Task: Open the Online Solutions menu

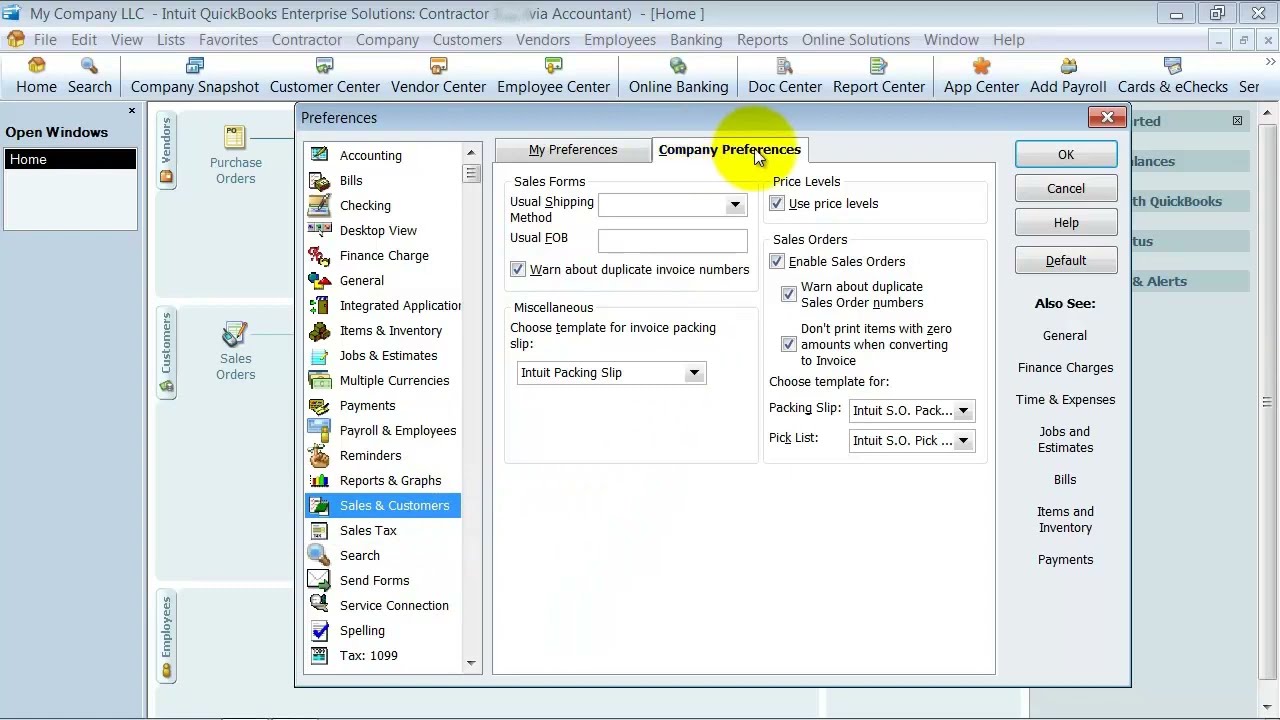Action: 856,40
